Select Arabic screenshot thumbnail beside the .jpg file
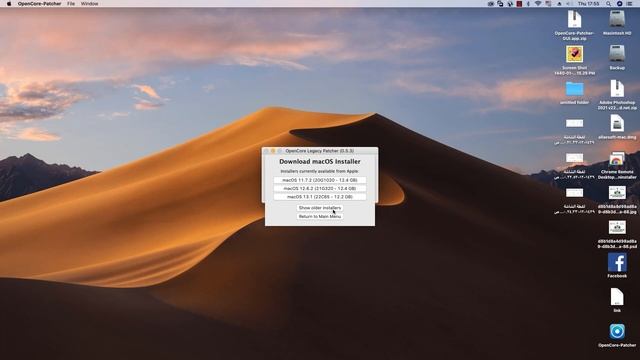This screenshot has height=360, width=640. 574,193
